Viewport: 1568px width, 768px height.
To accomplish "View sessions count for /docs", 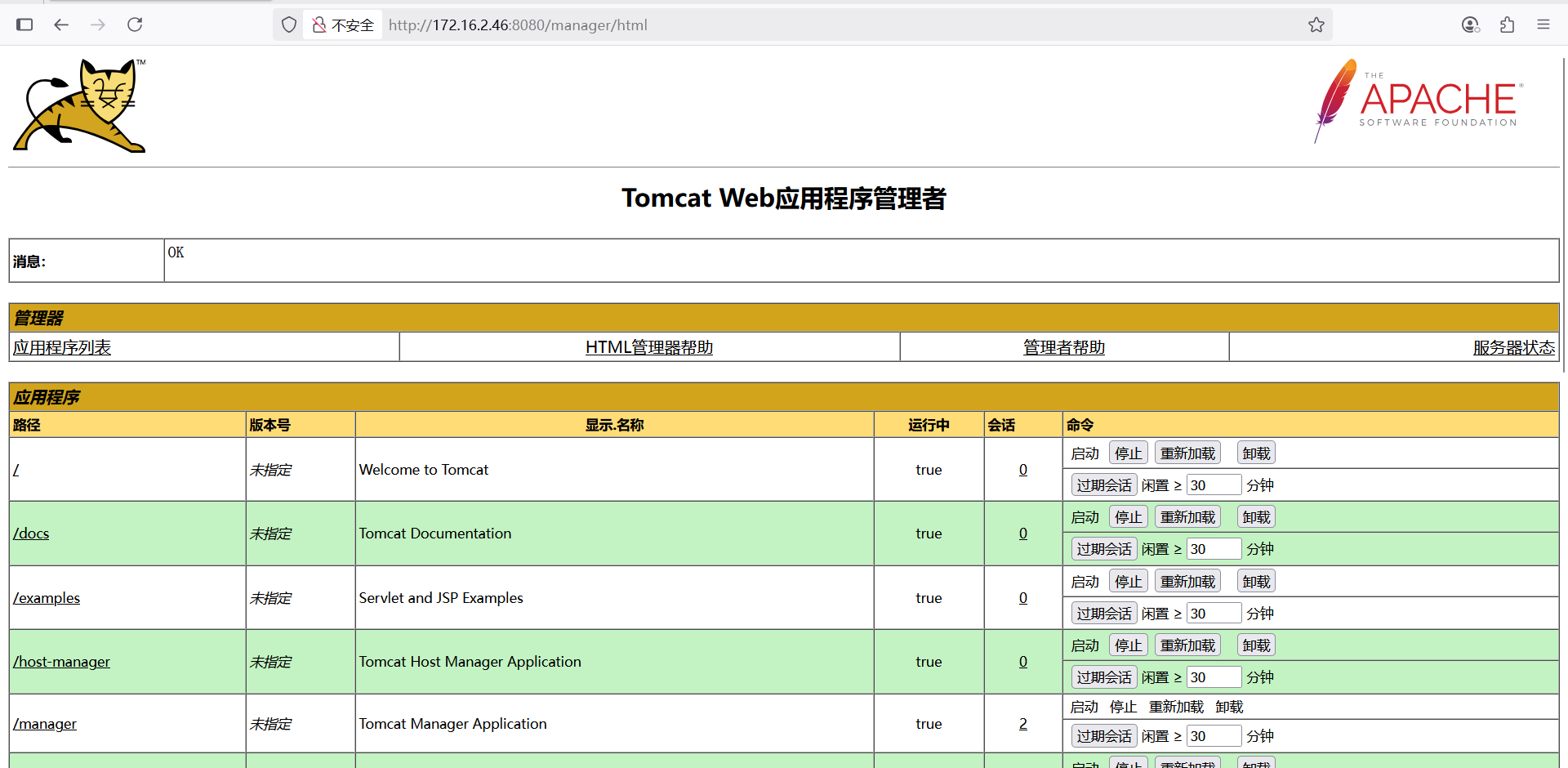I will pos(1023,534).
